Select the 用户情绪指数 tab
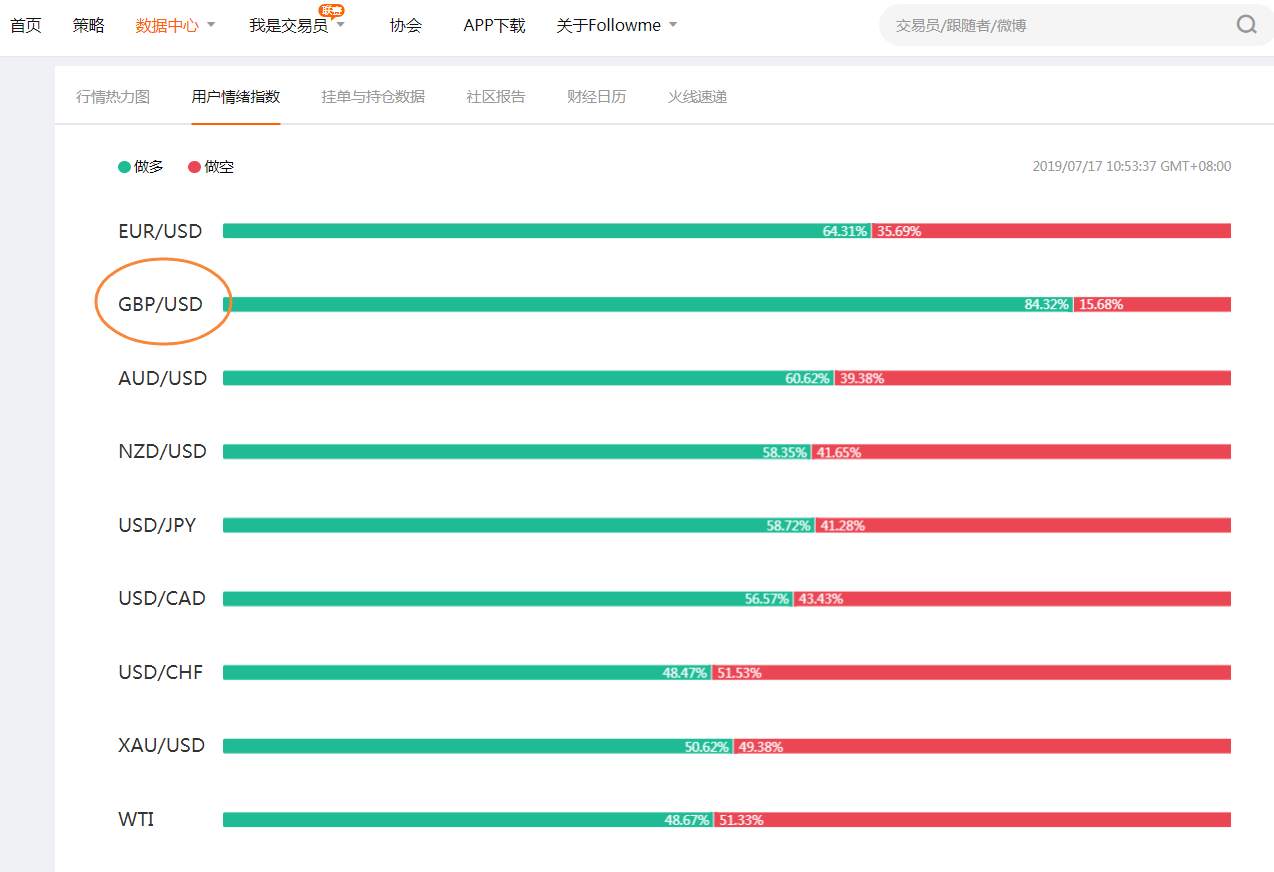 coord(236,97)
